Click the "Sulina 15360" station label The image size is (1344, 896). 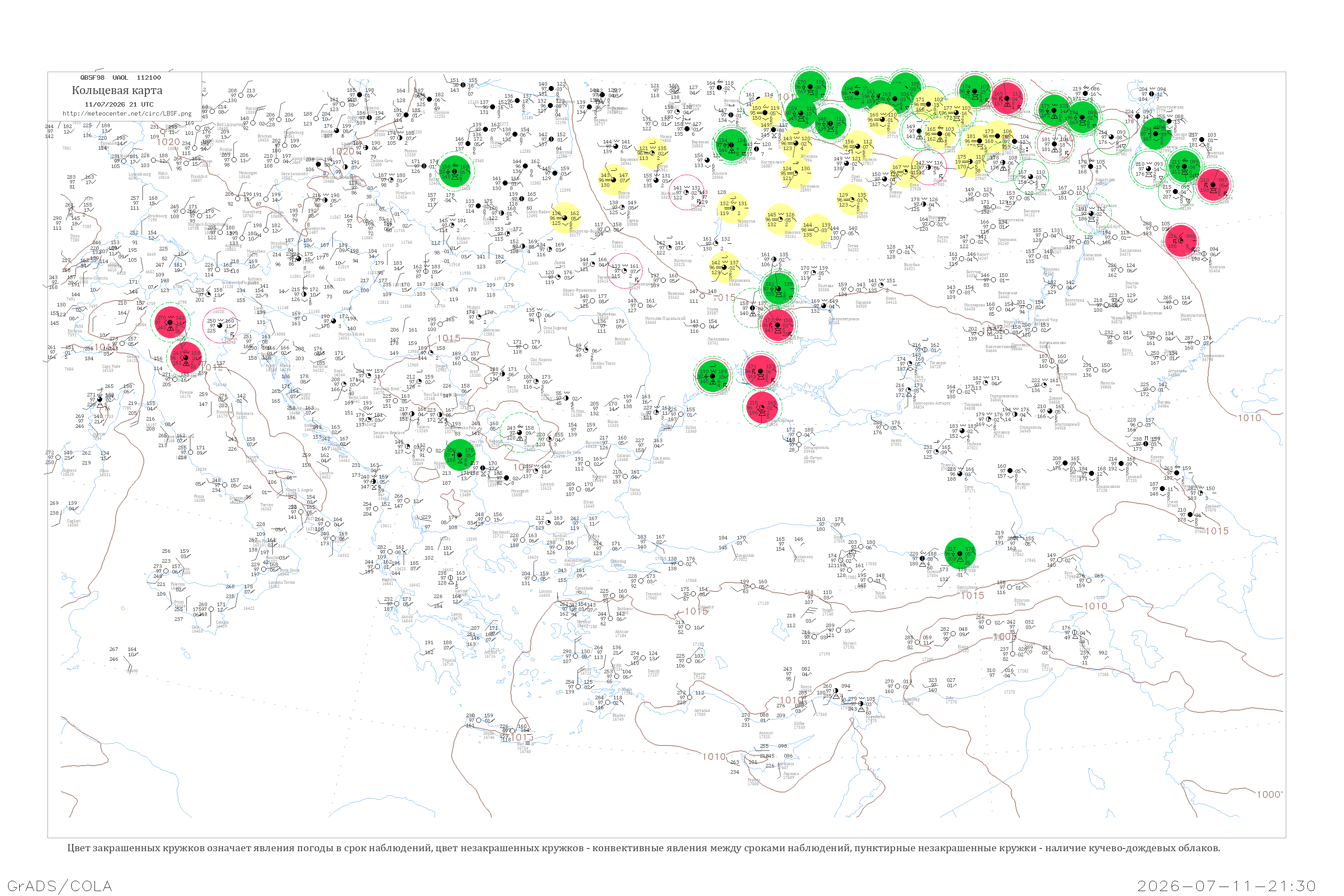691,429
